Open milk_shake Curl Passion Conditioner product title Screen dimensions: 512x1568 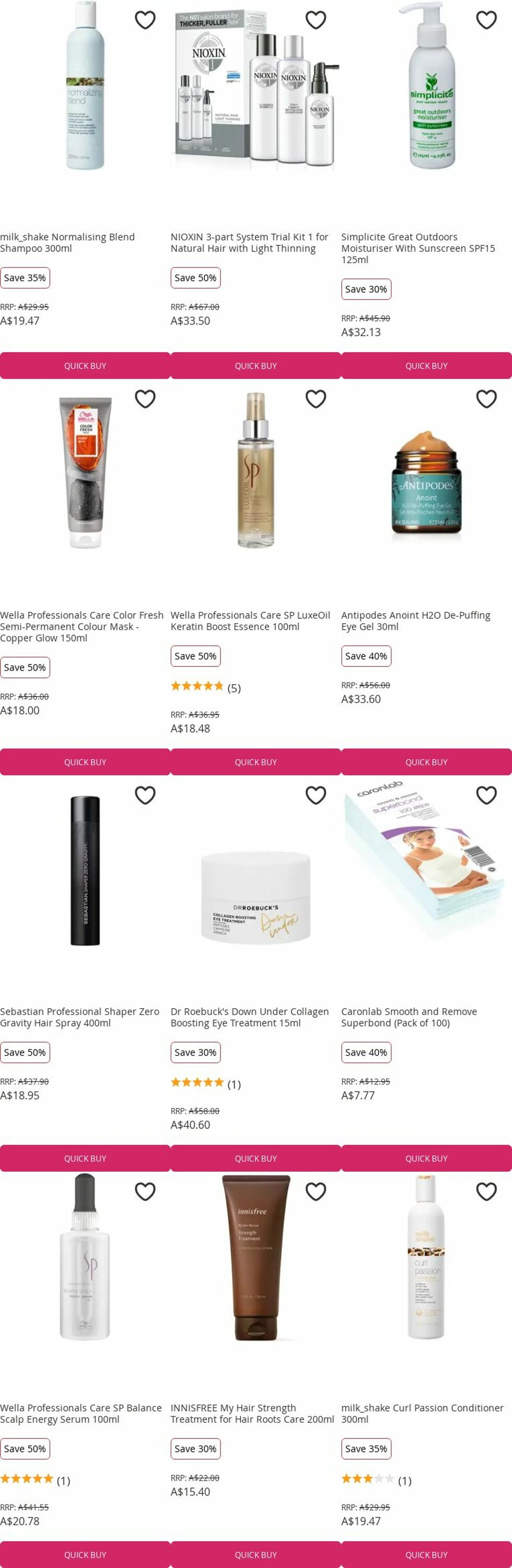pos(423,1413)
